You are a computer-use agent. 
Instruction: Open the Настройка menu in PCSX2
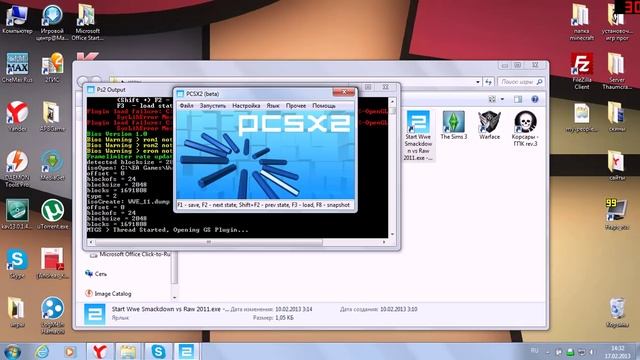pyautogui.click(x=246, y=106)
